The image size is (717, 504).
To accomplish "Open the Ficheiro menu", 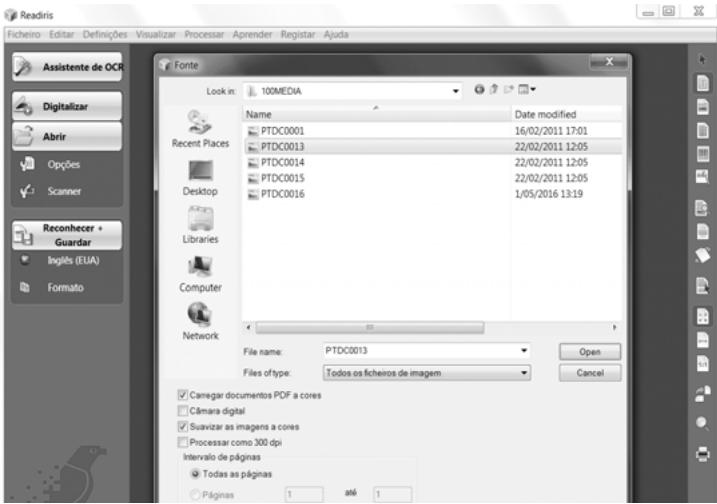I will (x=24, y=34).
